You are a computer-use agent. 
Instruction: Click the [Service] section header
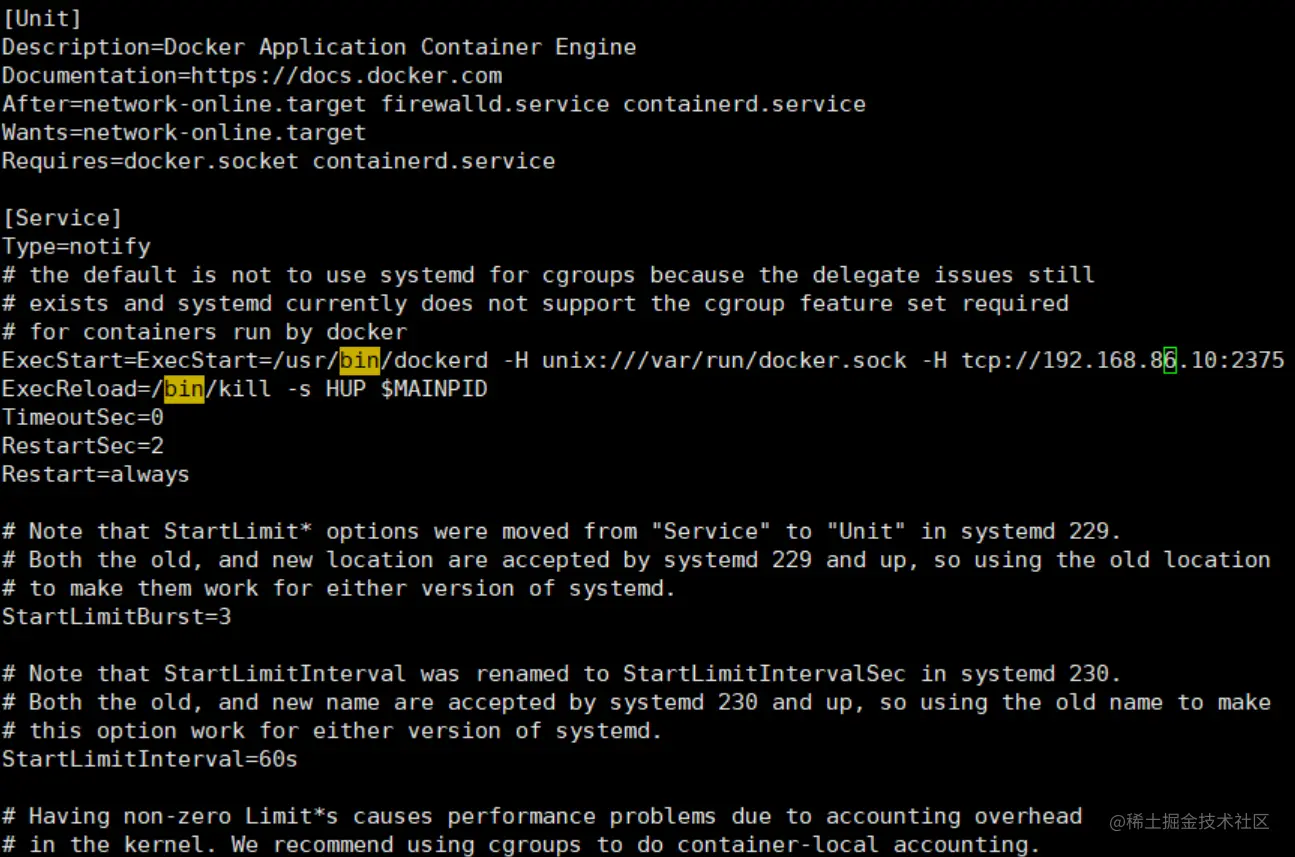tap(62, 218)
